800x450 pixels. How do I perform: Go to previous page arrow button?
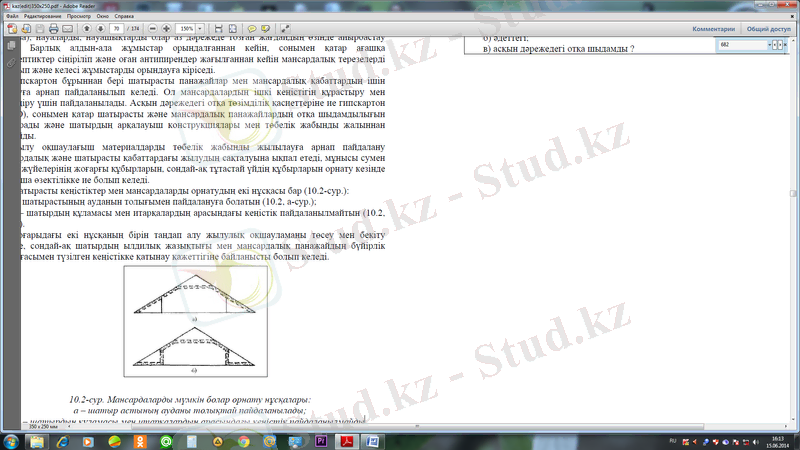[87, 29]
